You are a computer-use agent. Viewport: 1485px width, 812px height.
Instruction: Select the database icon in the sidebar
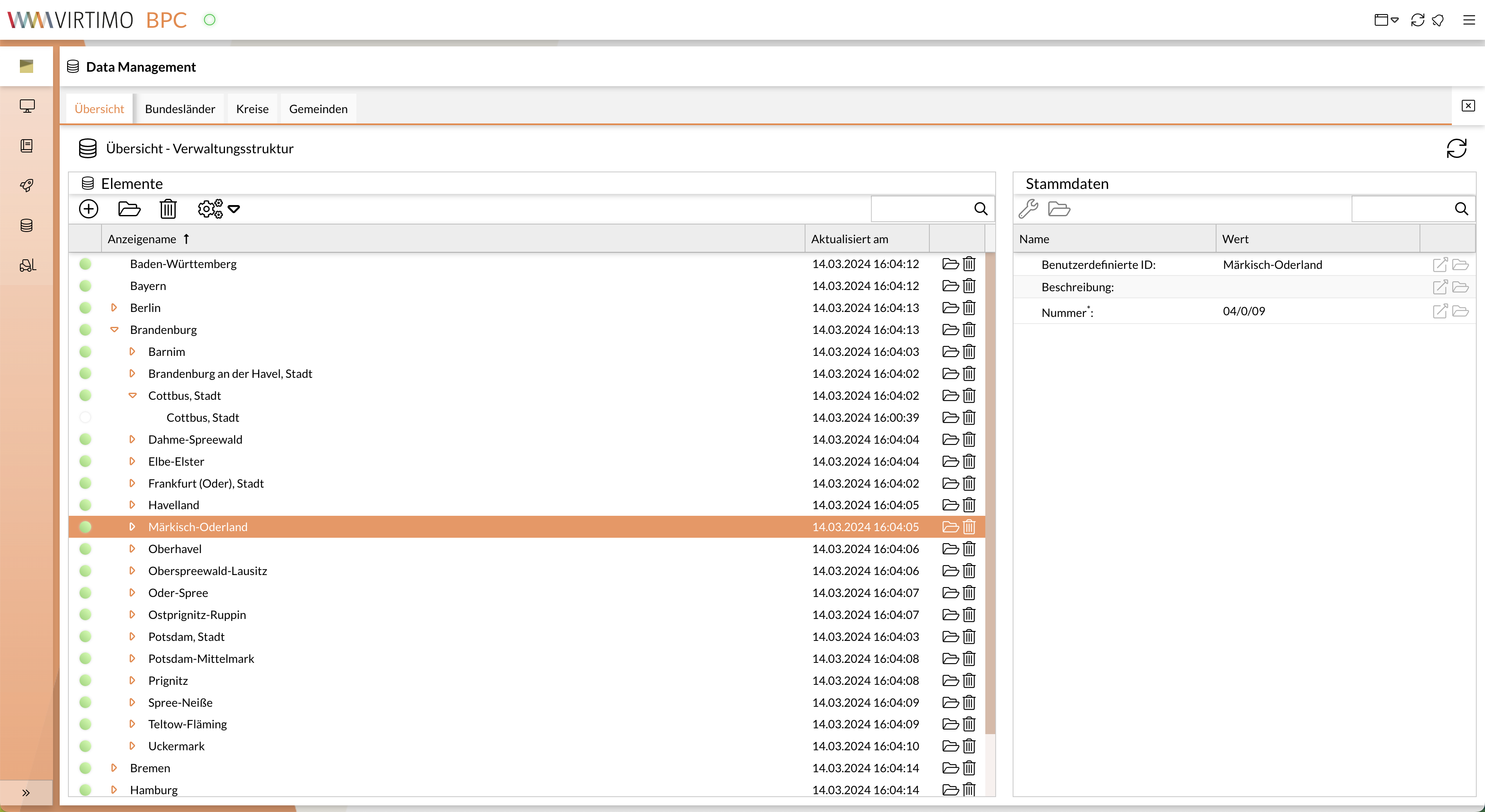27,225
